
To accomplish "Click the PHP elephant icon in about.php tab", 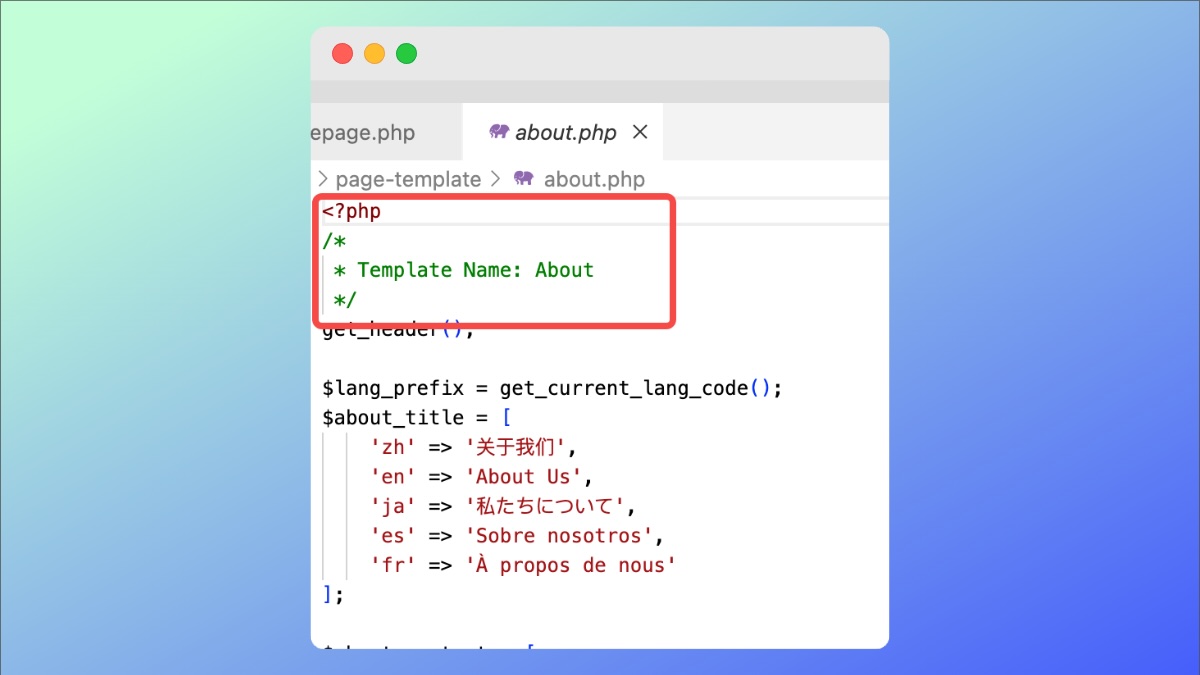I will pos(499,132).
